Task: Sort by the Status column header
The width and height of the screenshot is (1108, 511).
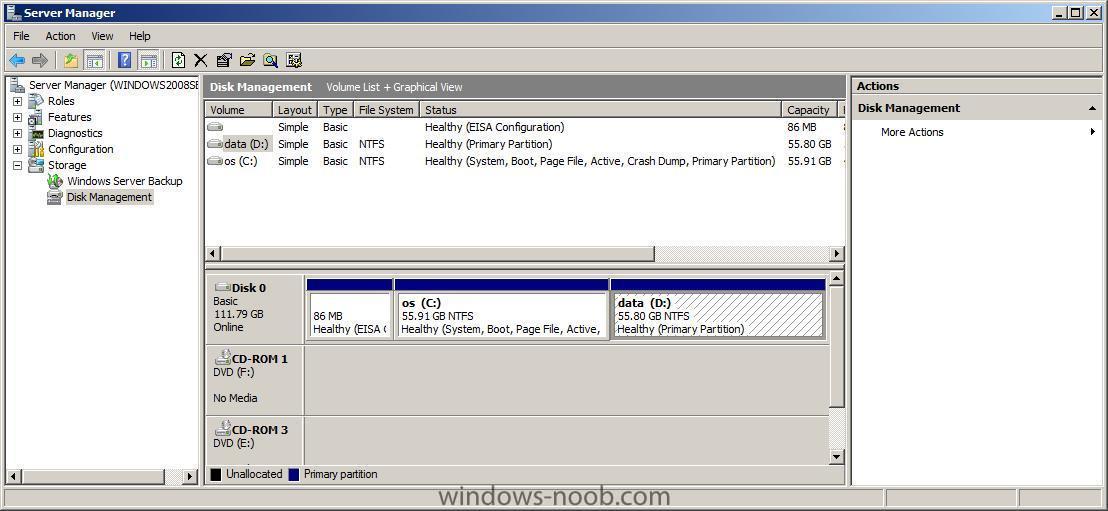Action: [x=601, y=110]
